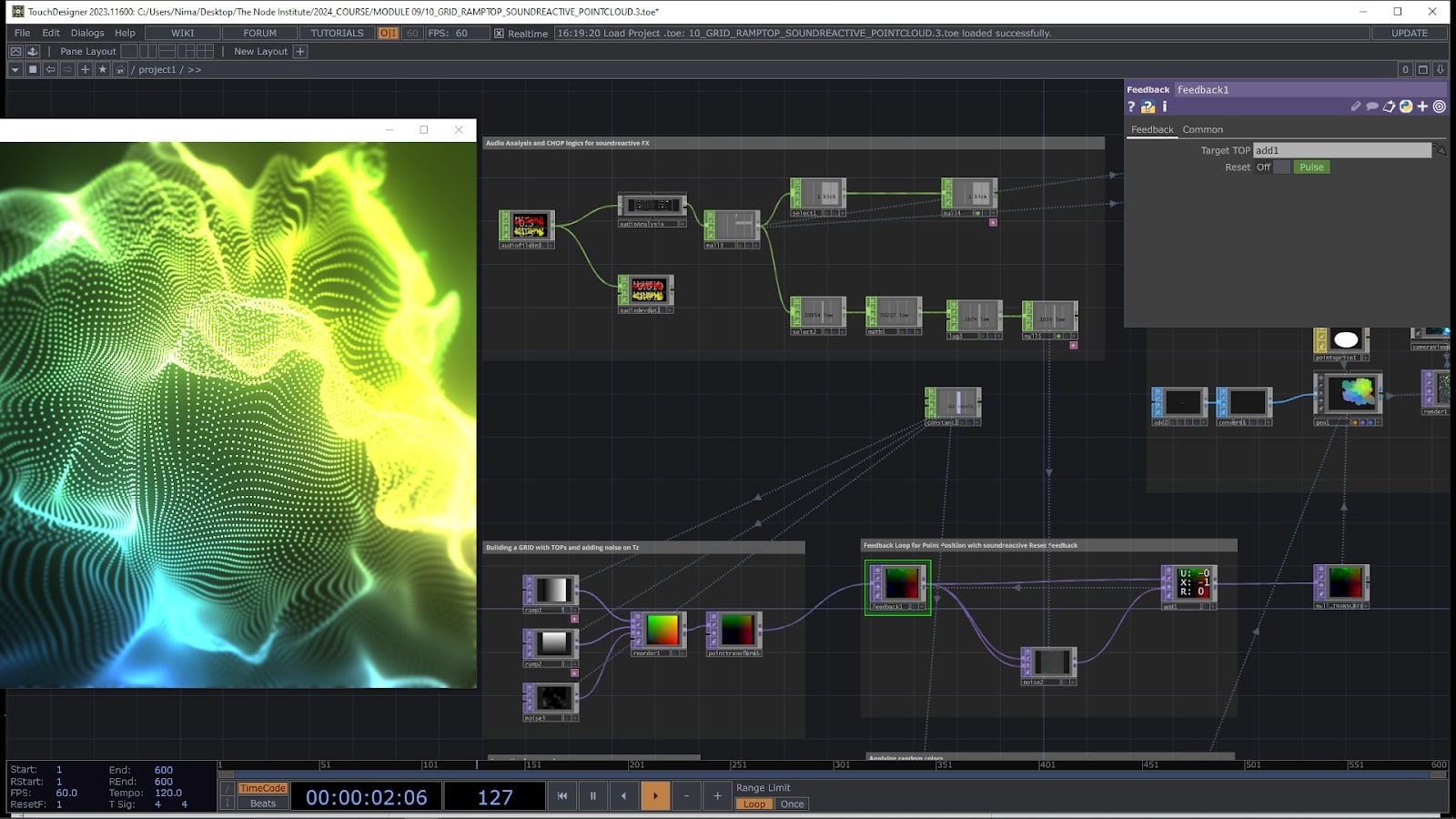This screenshot has height=819, width=1456.
Task: Open operator info with the 'i' icon
Action: 1164,106
